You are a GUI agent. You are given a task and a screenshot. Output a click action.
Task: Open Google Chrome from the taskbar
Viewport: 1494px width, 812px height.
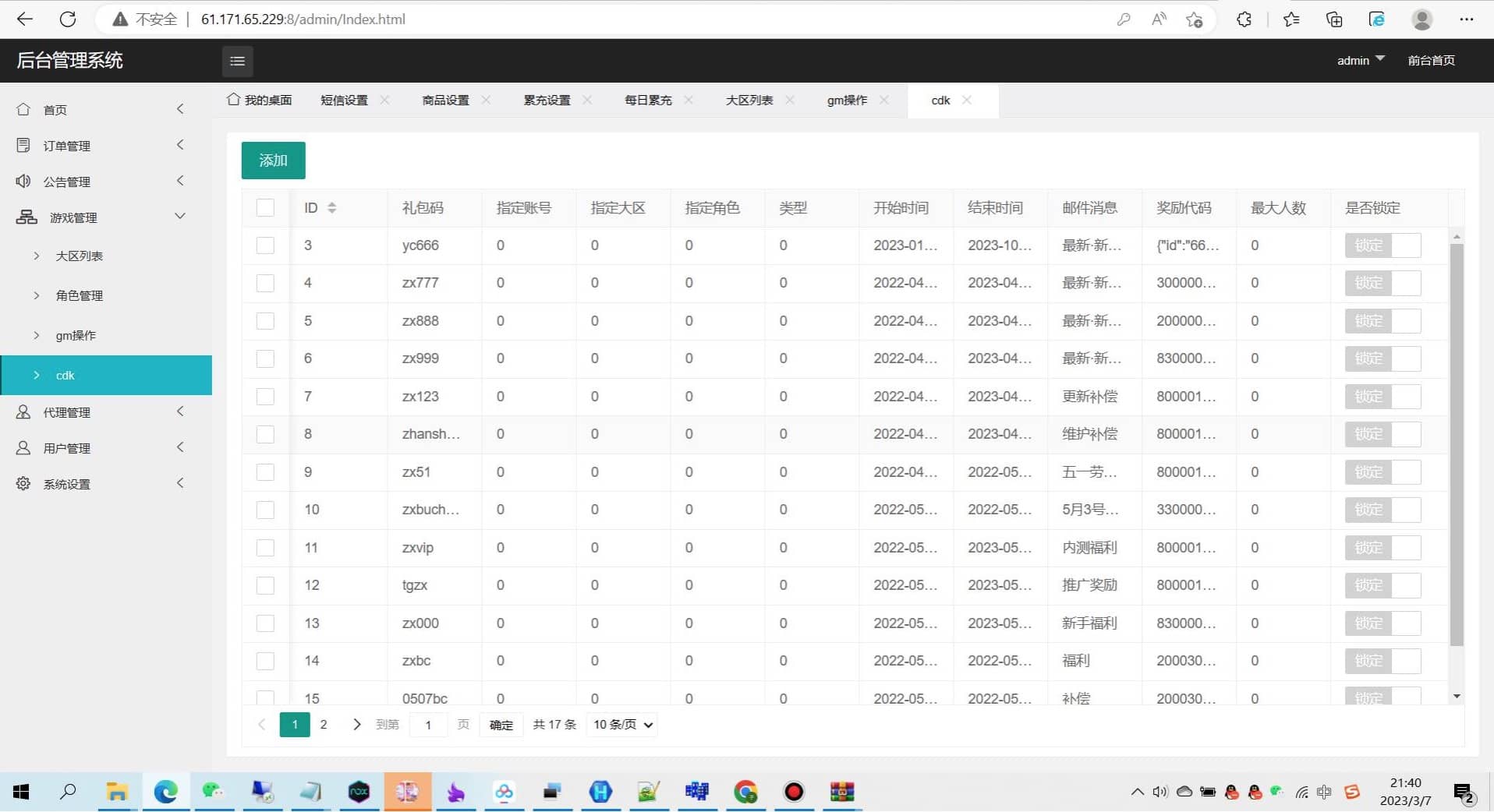[745, 792]
